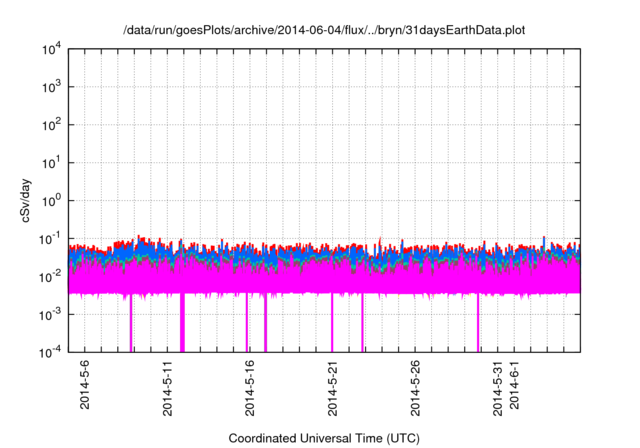
Task: Click the cSv/day y-axis label
Action: (x=28, y=200)
